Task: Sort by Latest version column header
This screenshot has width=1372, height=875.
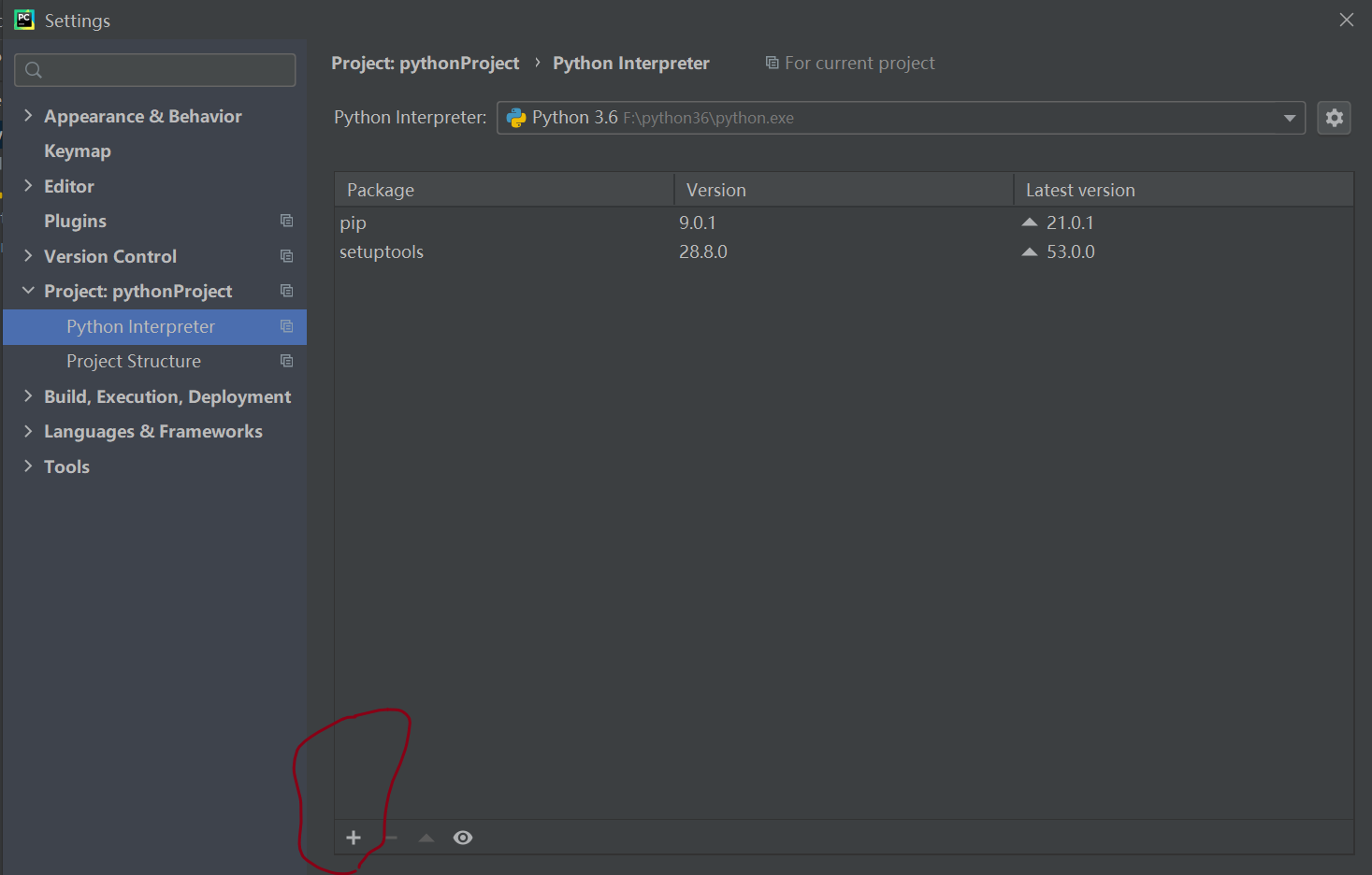Action: (1184, 190)
